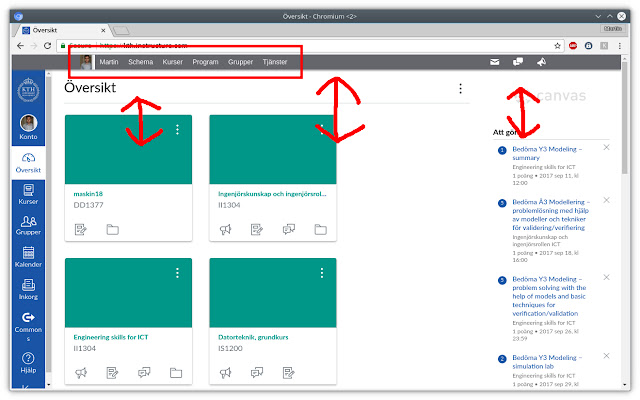
Task: Open files folder icon on Engineering skills card
Action: (x=176, y=373)
